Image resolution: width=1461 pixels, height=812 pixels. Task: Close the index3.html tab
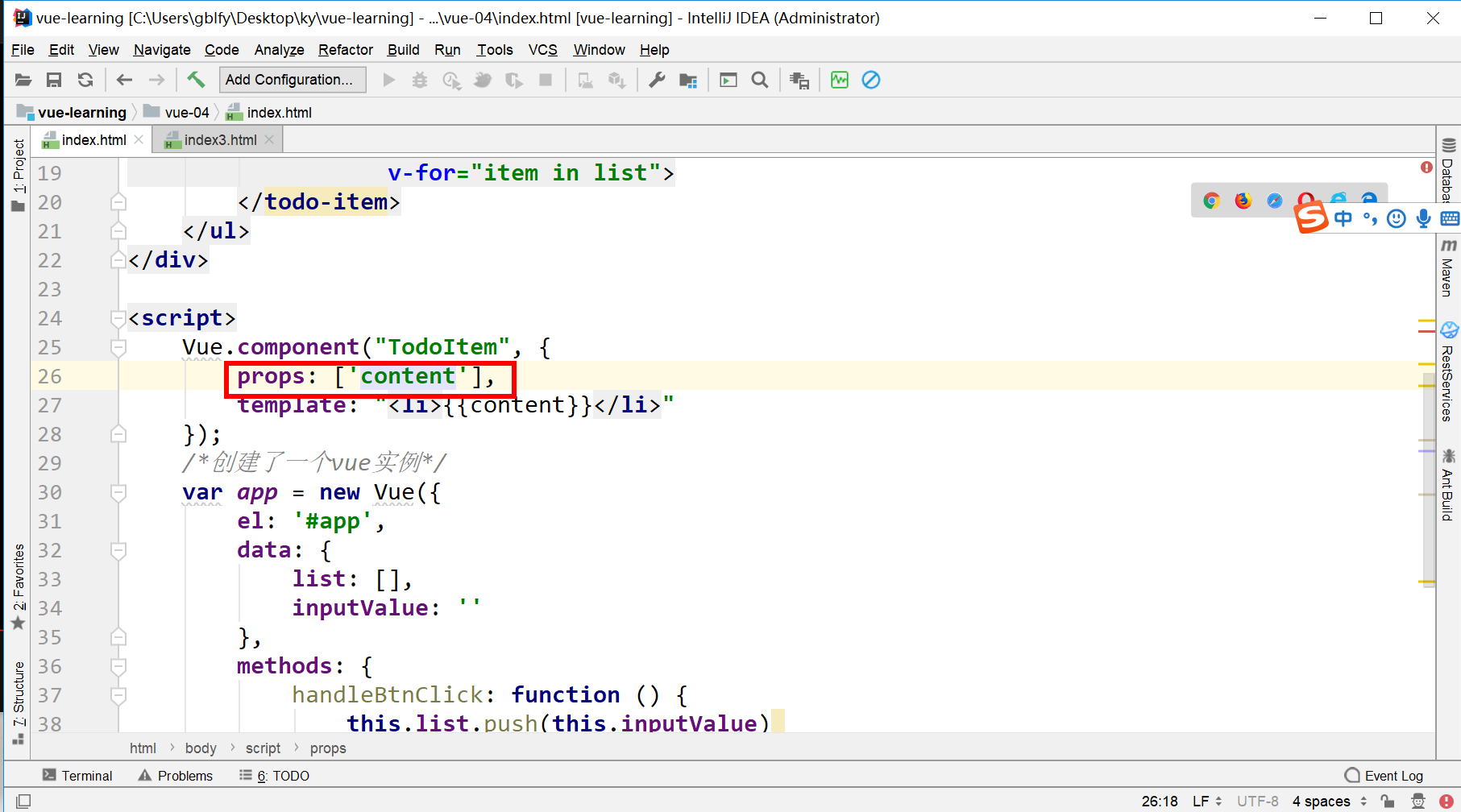[x=269, y=139]
